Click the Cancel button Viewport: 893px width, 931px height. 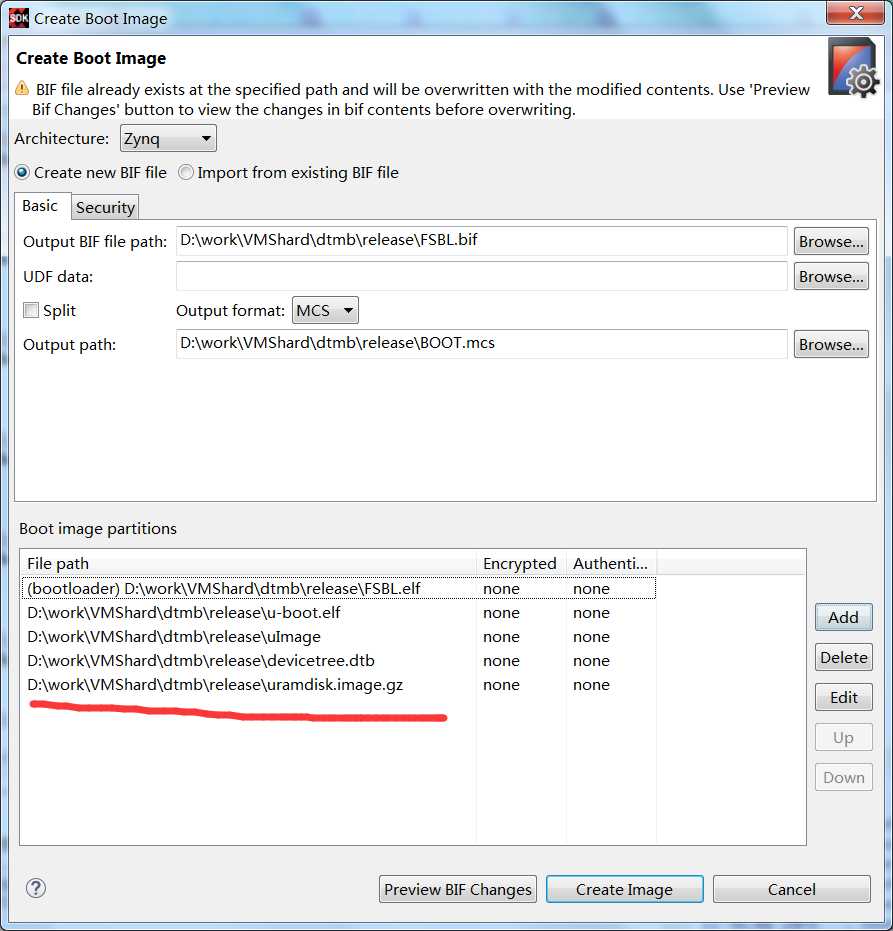(791, 889)
